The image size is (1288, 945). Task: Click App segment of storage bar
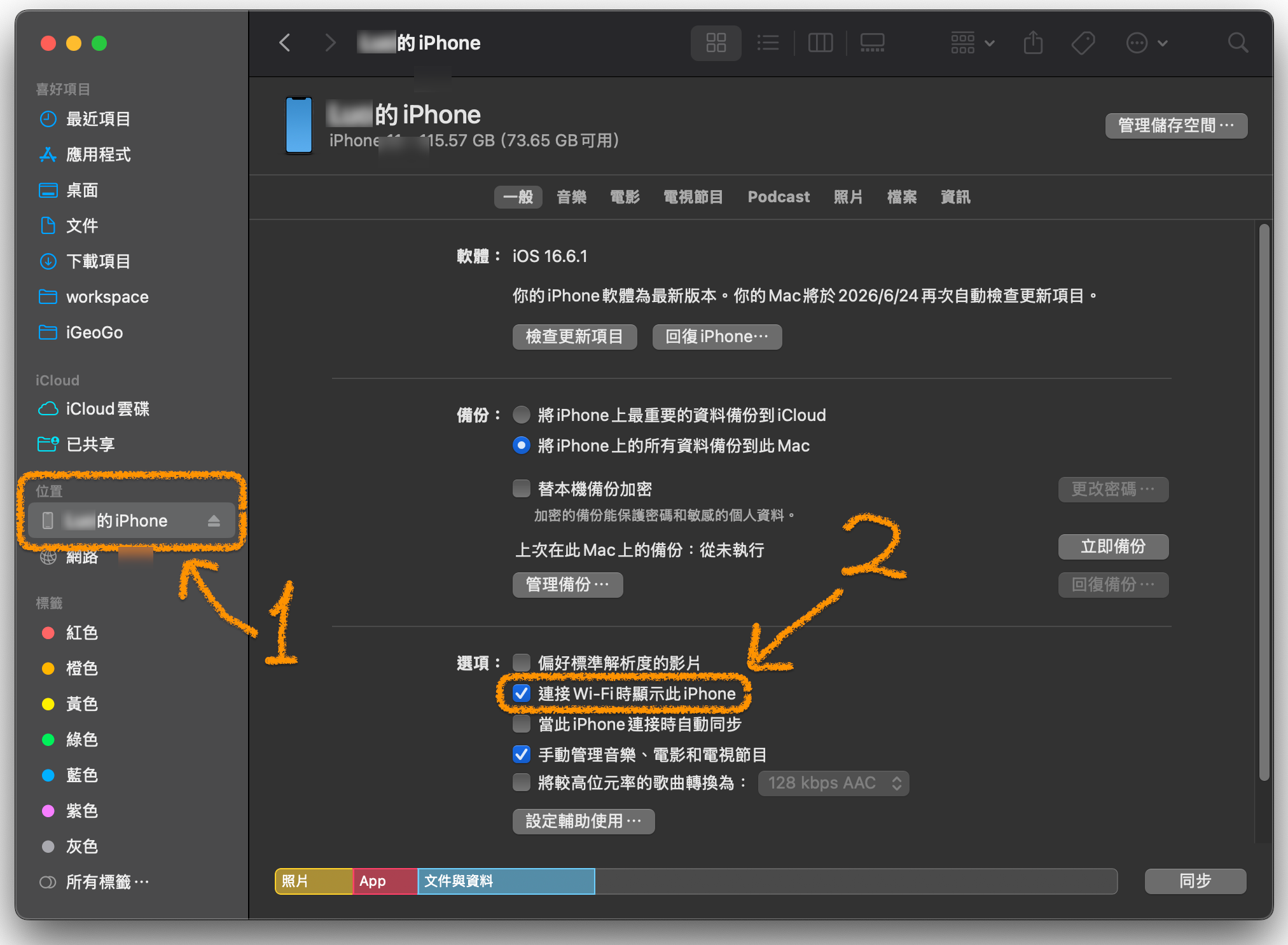click(385, 881)
